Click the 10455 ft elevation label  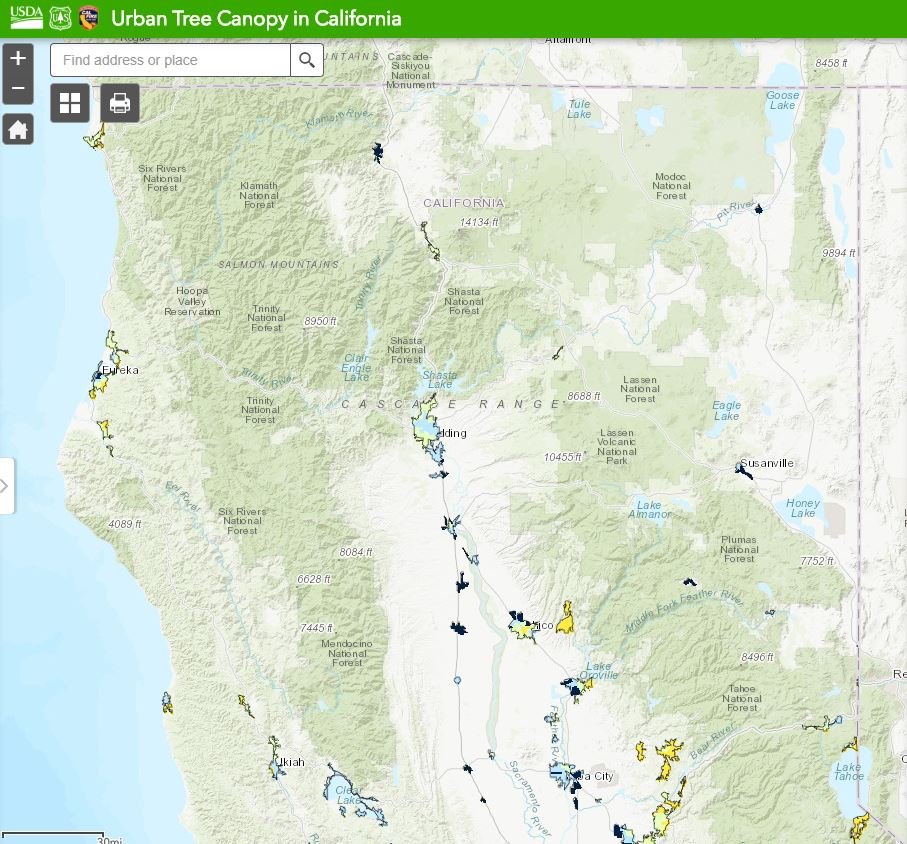pos(563,457)
